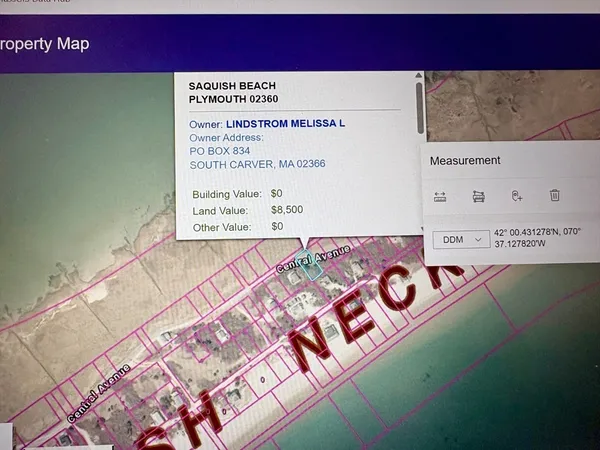Click the Land Value $8,500 row
Image resolution: width=600 pixels, height=450 pixels.
(246, 210)
